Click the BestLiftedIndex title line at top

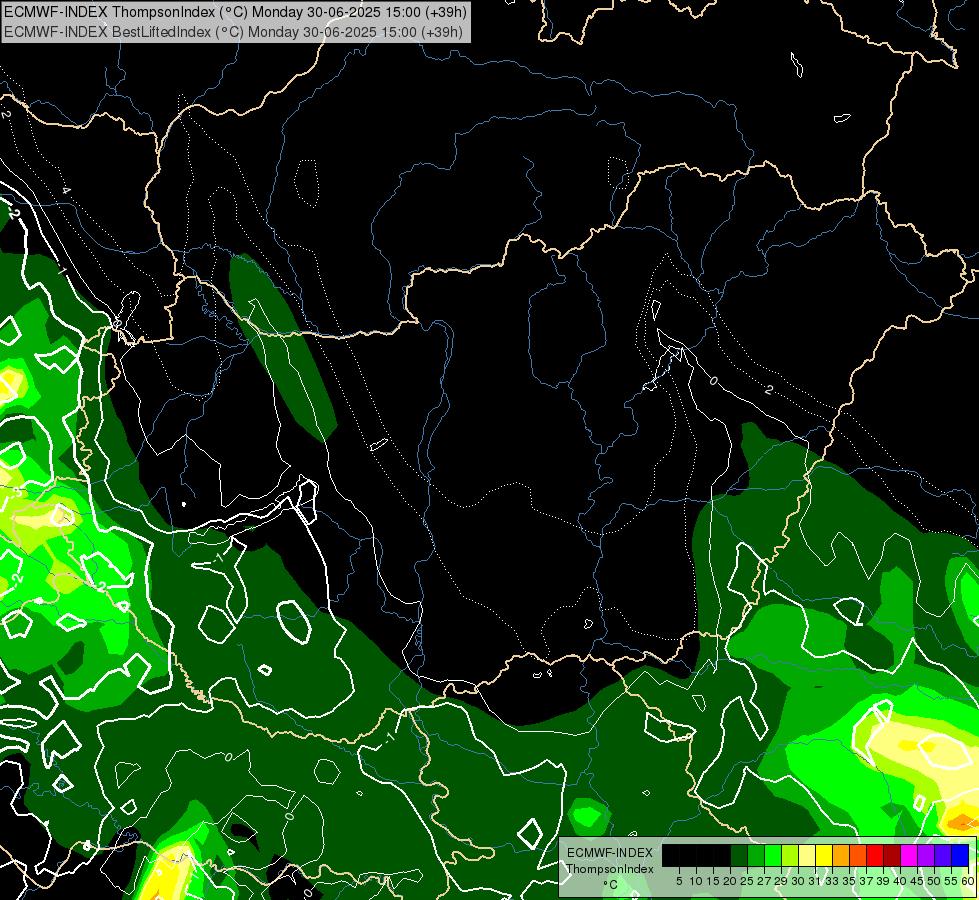pyautogui.click(x=233, y=31)
